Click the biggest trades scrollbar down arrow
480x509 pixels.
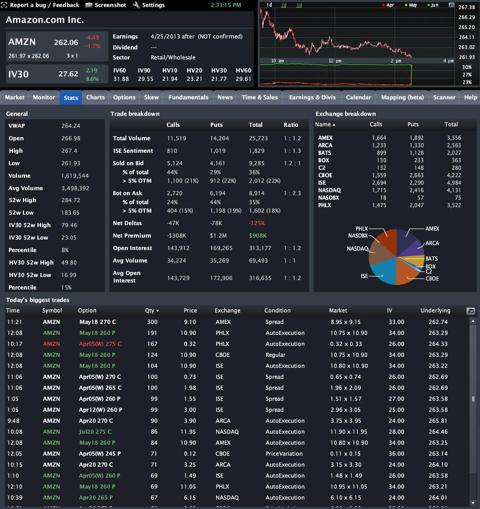(x=473, y=503)
